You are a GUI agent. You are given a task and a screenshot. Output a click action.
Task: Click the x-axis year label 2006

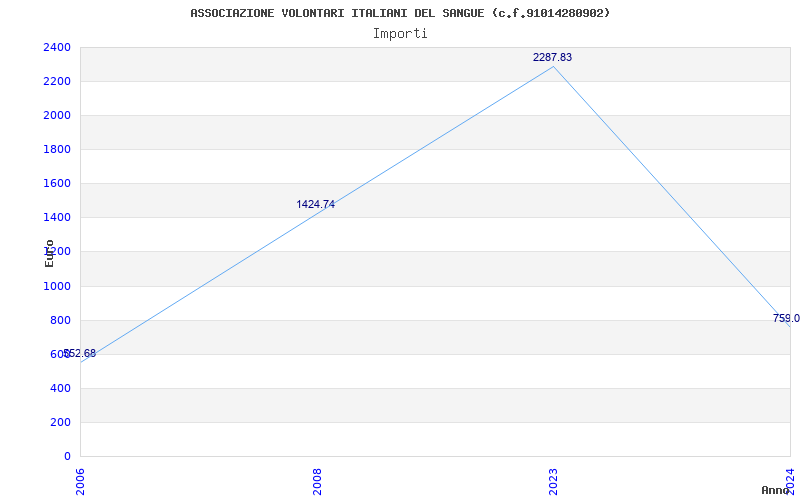(80, 481)
